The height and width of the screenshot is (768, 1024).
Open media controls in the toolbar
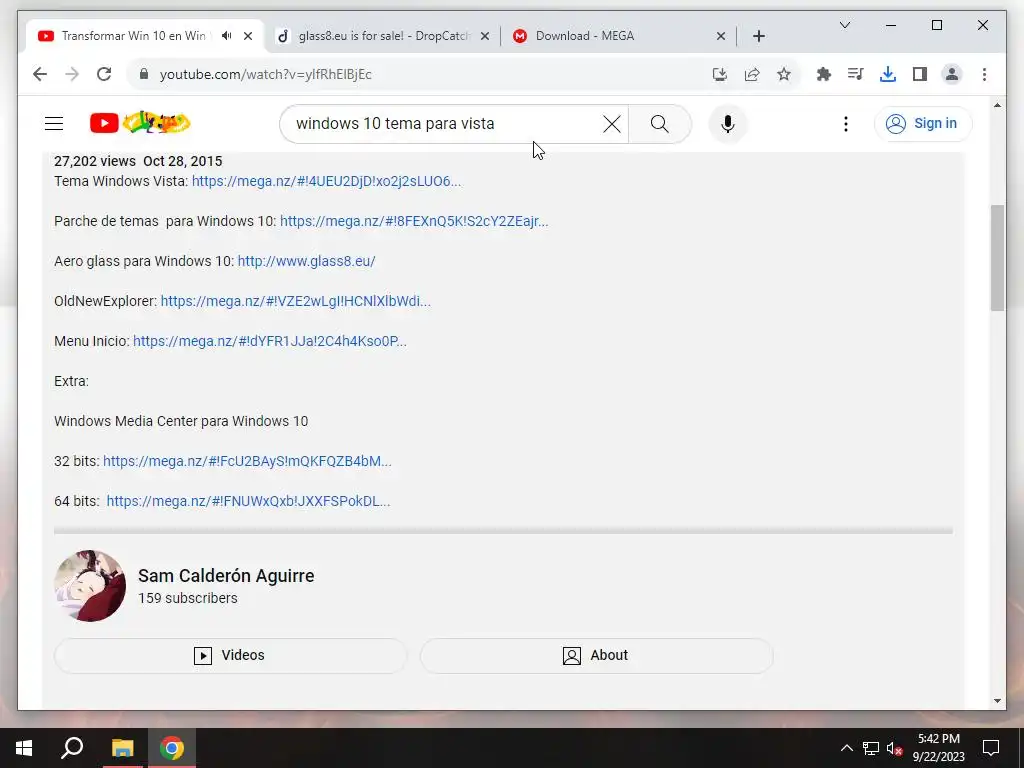point(856,74)
